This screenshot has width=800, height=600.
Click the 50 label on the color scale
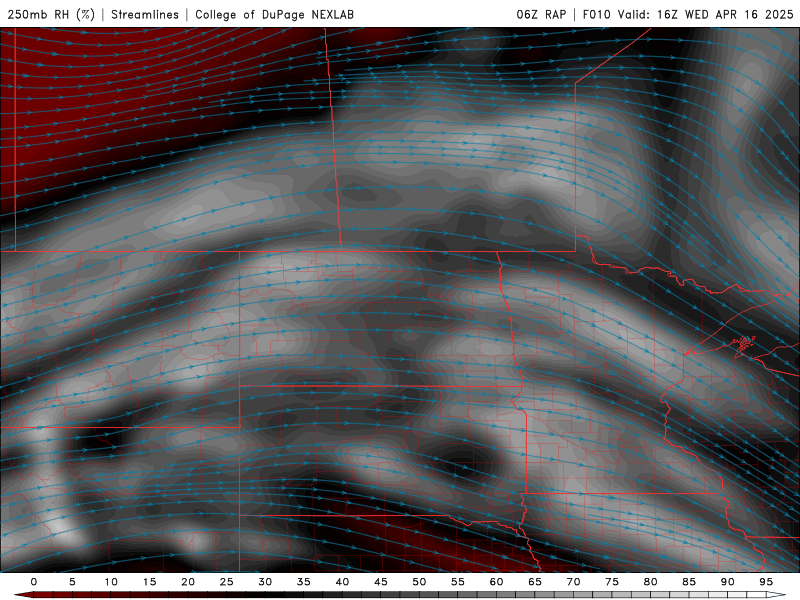coord(419,582)
